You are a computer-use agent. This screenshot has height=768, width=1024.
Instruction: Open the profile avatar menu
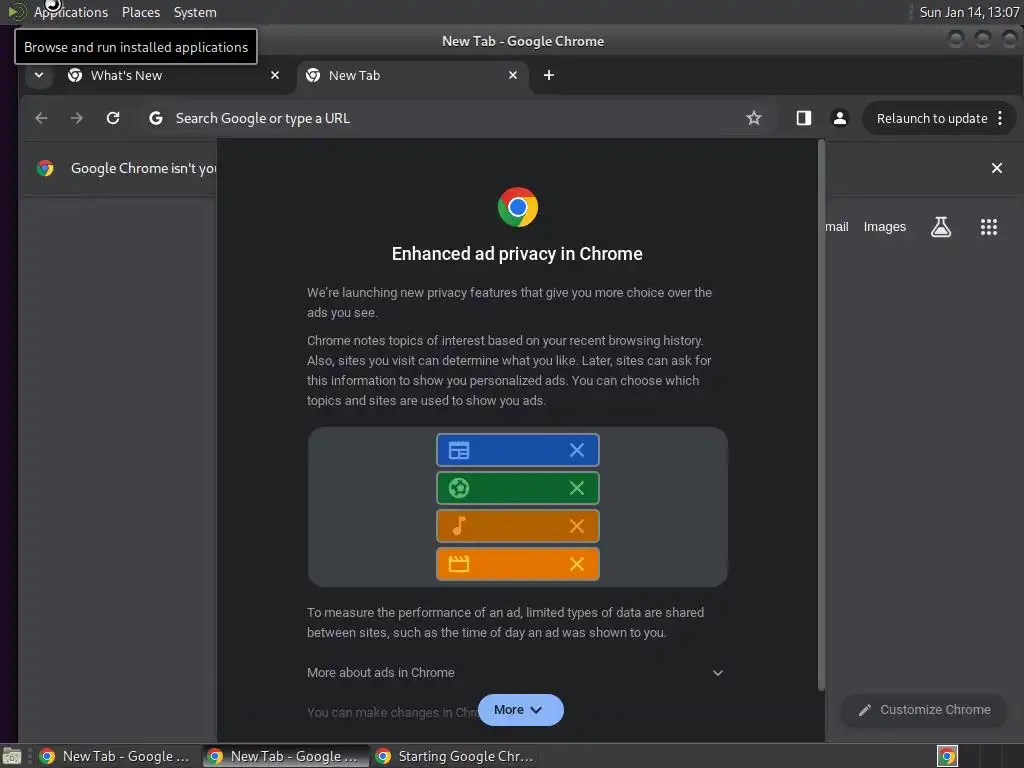[840, 118]
